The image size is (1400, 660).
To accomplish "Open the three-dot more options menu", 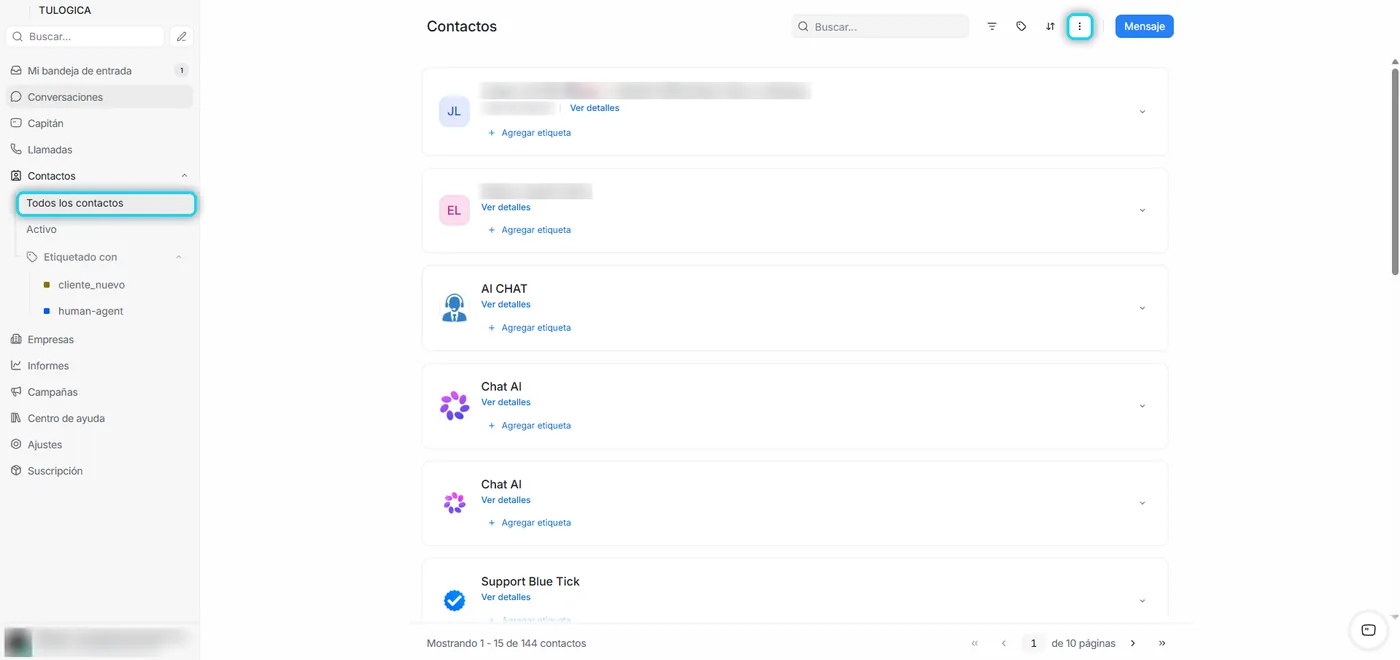I will pyautogui.click(x=1079, y=27).
